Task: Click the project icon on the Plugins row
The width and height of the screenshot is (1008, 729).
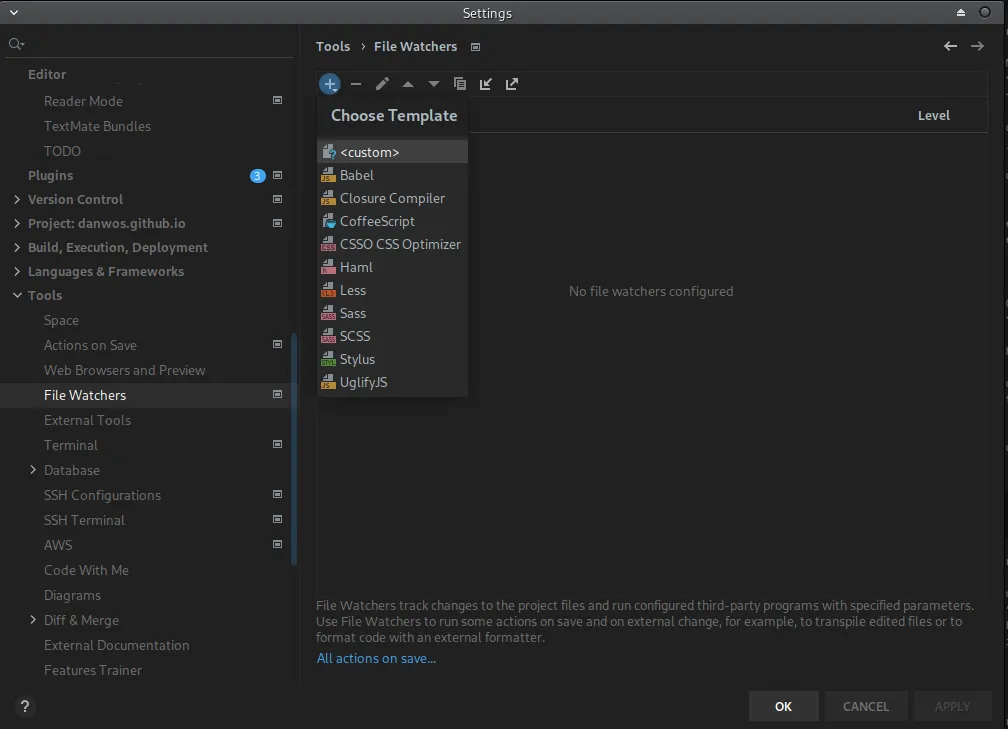Action: (278, 176)
